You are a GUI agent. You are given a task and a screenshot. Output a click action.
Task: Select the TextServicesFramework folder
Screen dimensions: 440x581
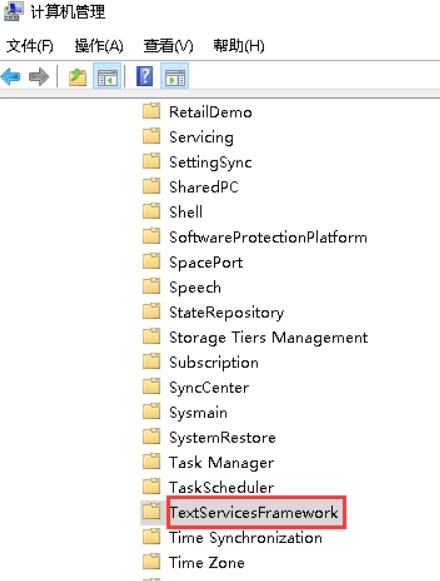(x=254, y=512)
